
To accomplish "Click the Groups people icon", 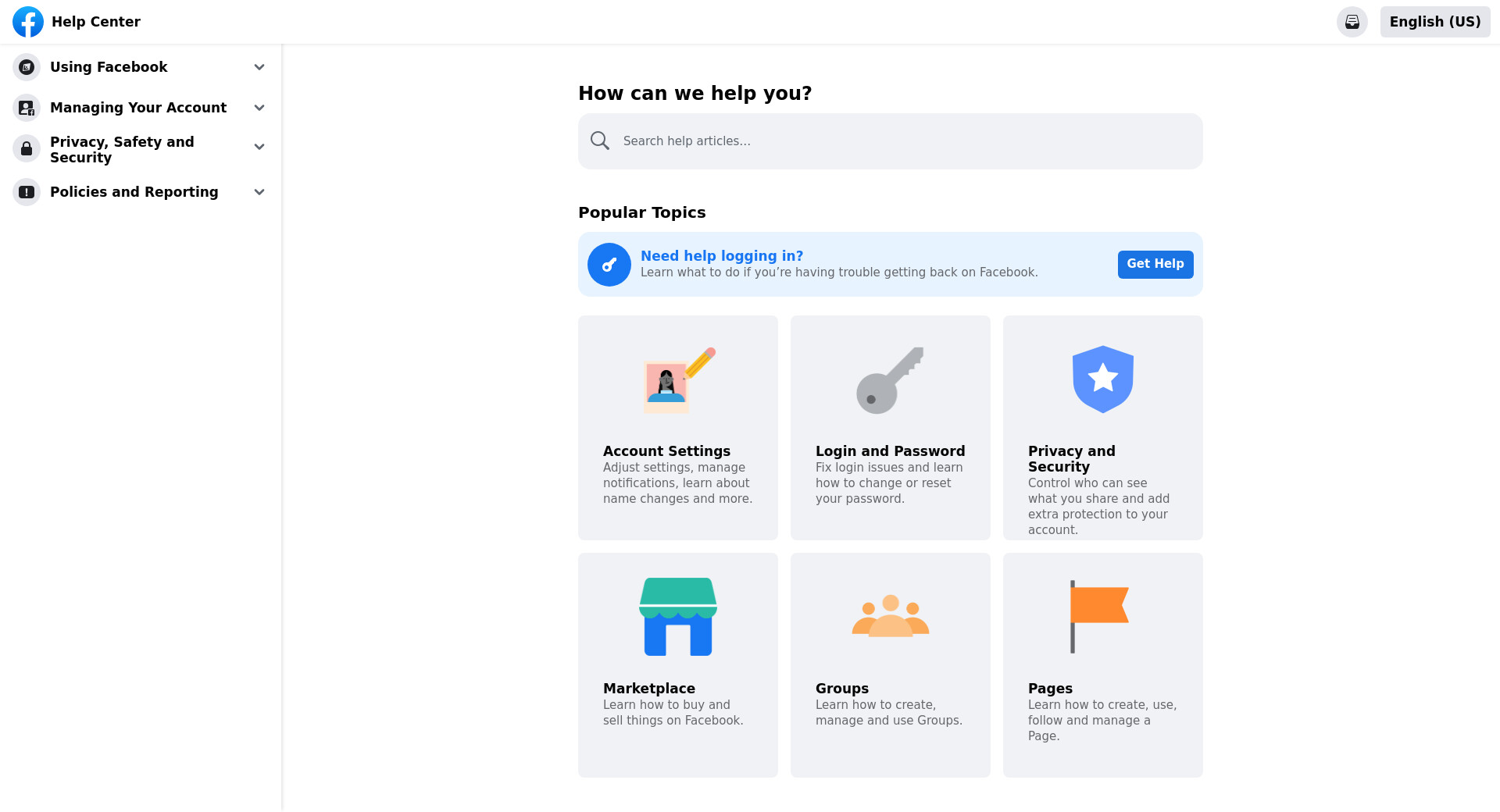I will click(890, 616).
